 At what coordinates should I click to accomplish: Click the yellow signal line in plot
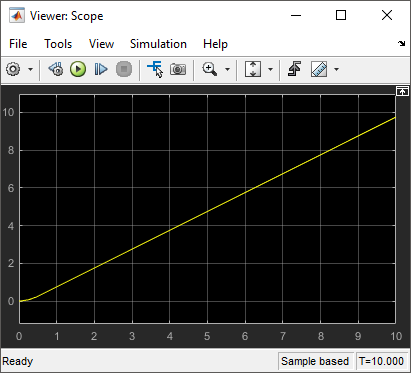coord(207,211)
